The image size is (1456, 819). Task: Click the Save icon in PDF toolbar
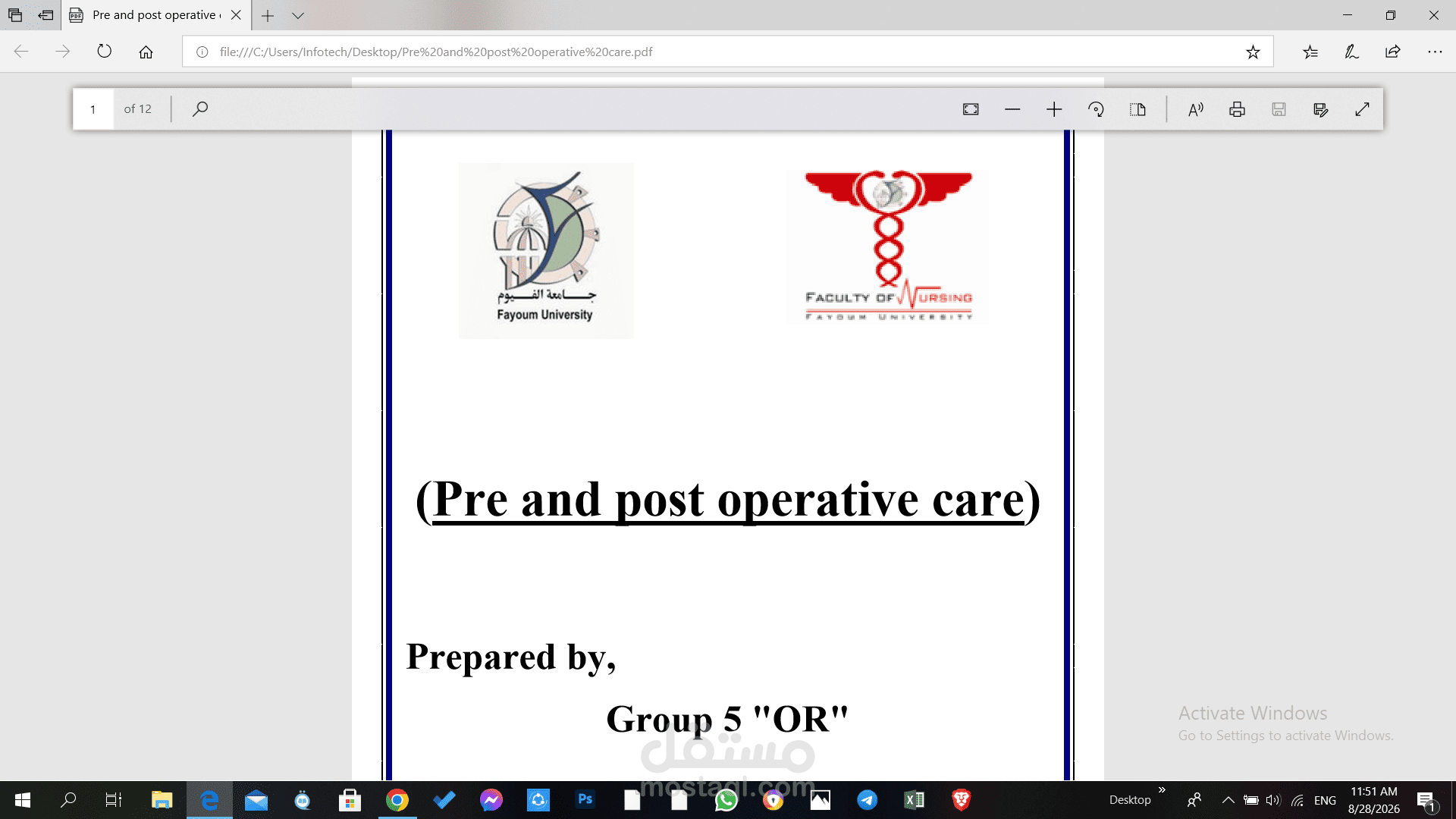1279,109
